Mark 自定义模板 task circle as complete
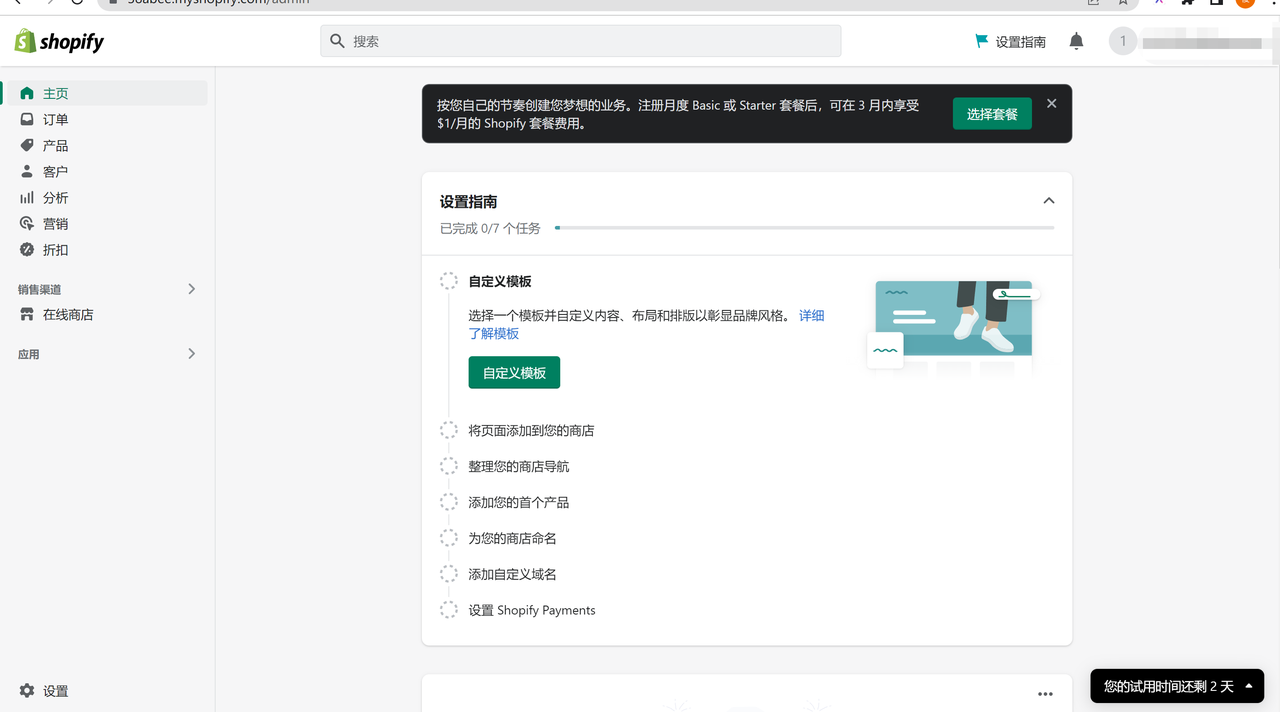This screenshot has width=1280, height=712. click(449, 281)
